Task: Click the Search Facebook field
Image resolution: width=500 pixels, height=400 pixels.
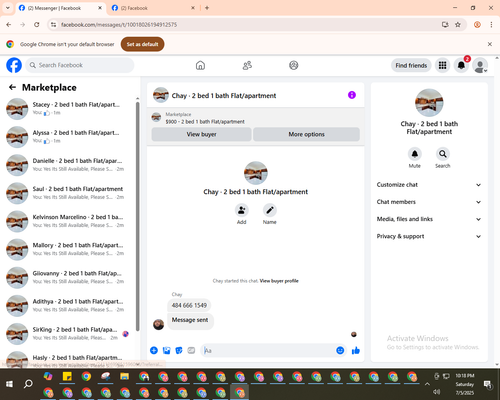Action: (80, 65)
